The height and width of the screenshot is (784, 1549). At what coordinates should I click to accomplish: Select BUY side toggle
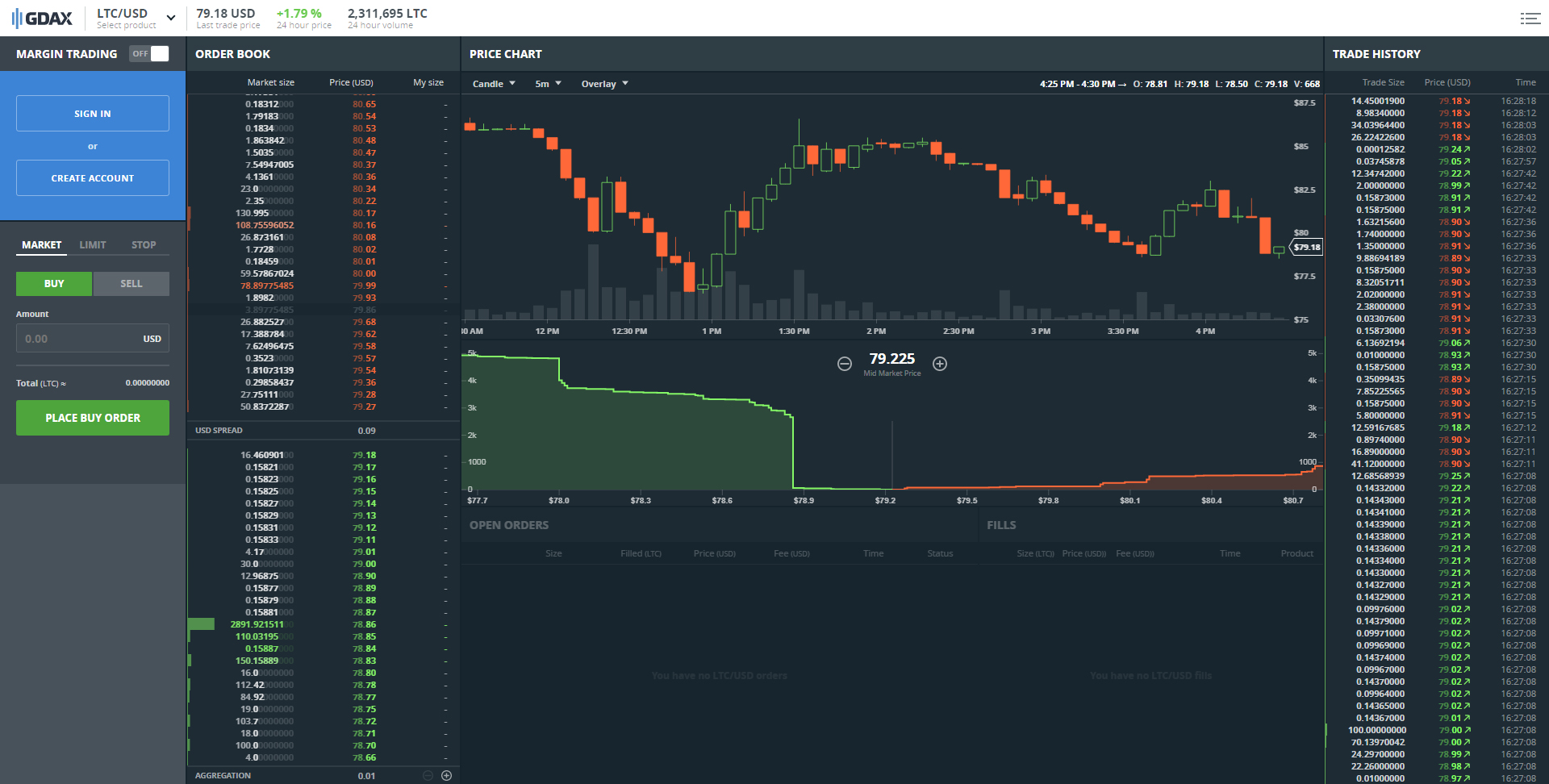(54, 284)
